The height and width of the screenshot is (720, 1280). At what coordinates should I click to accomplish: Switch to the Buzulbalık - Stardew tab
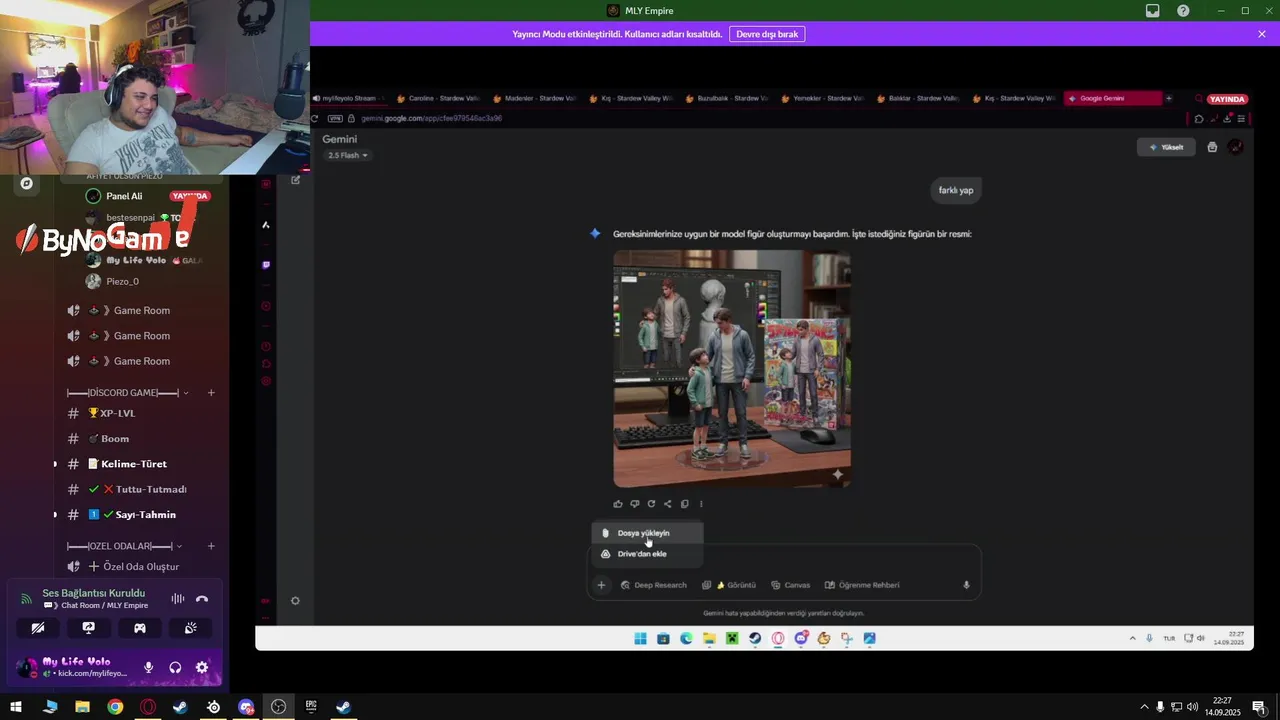click(x=726, y=99)
